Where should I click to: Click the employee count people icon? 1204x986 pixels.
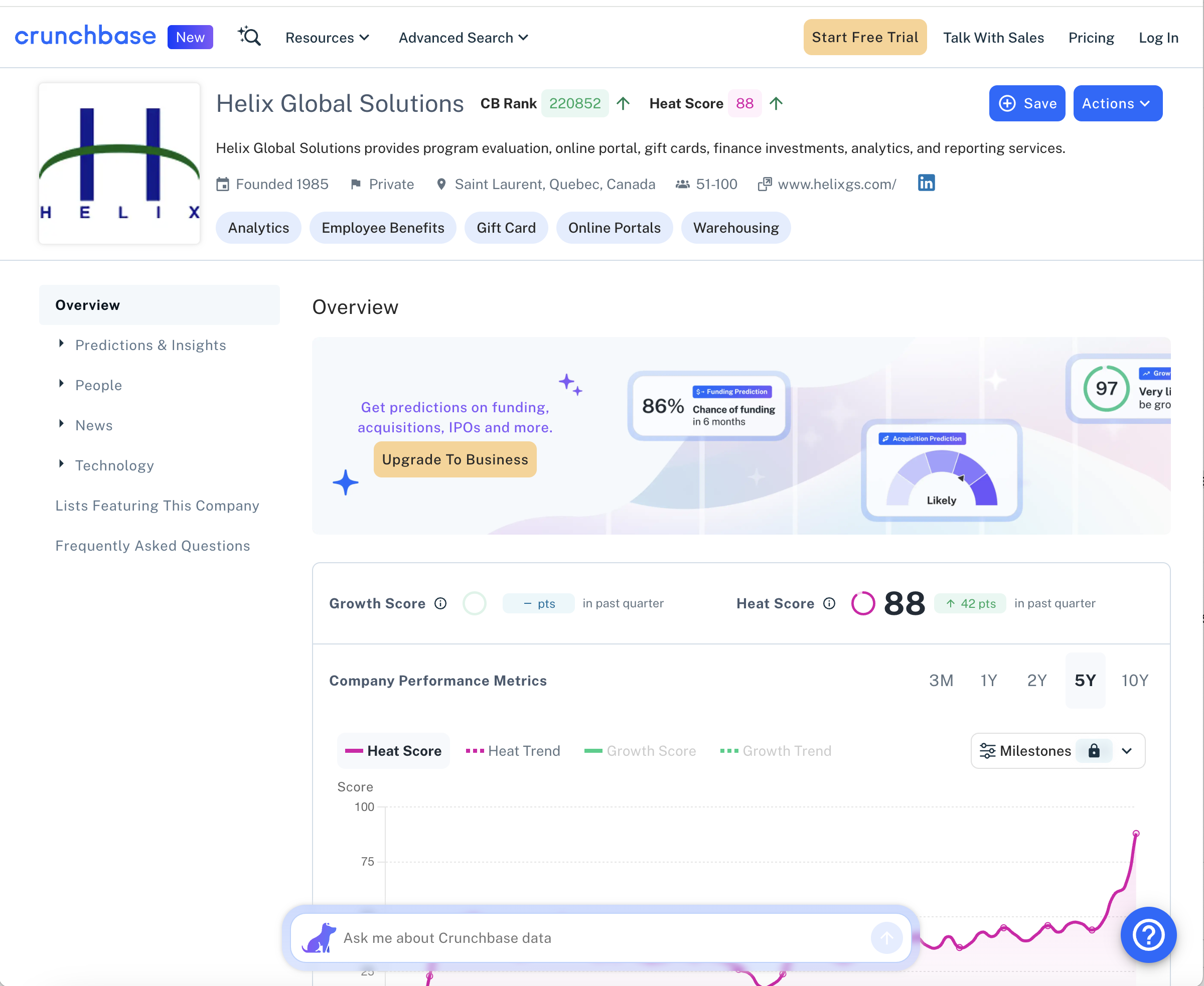pos(682,185)
